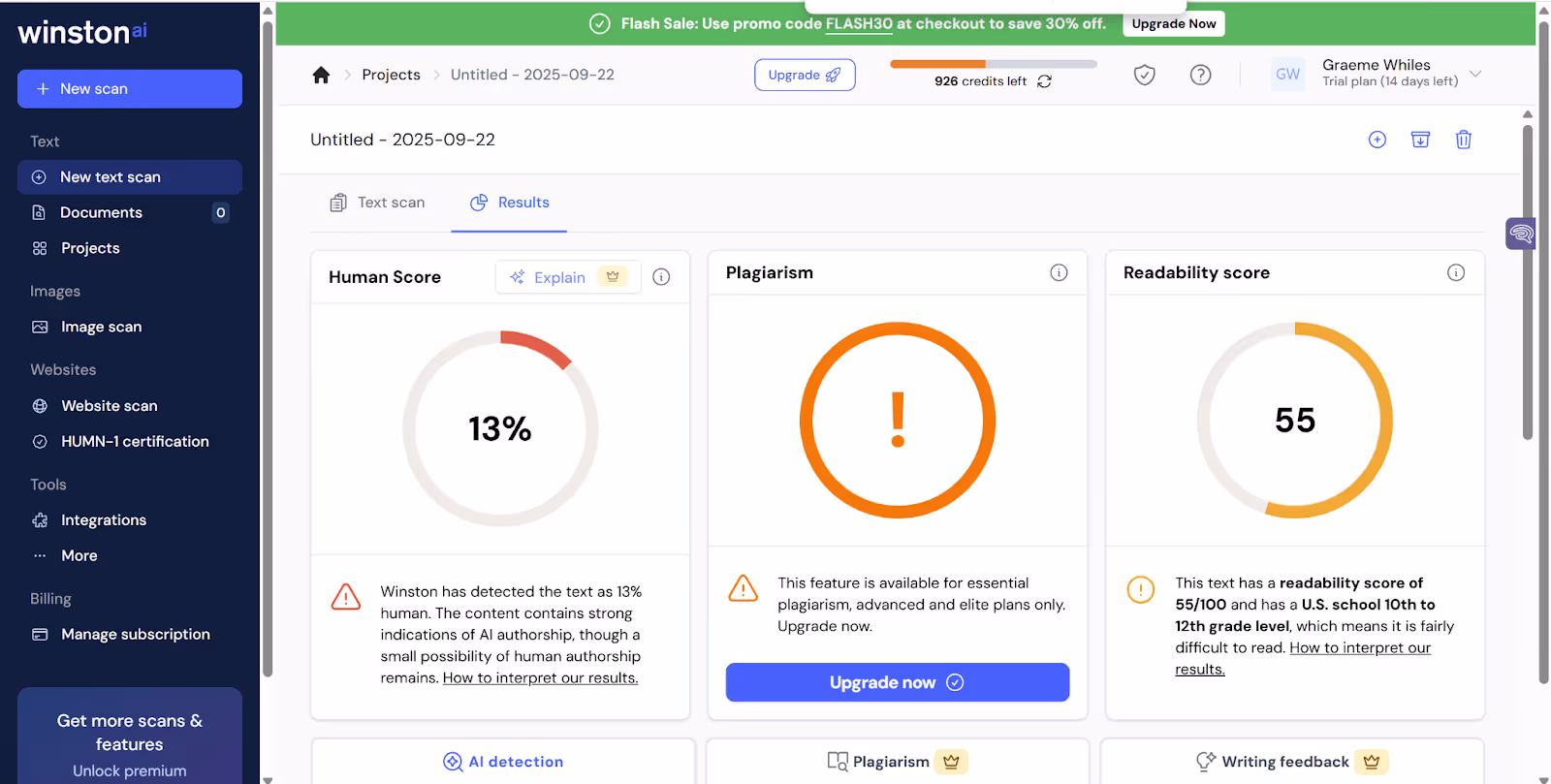Switch to the Results tab
Image resolution: width=1551 pixels, height=784 pixels.
510,203
